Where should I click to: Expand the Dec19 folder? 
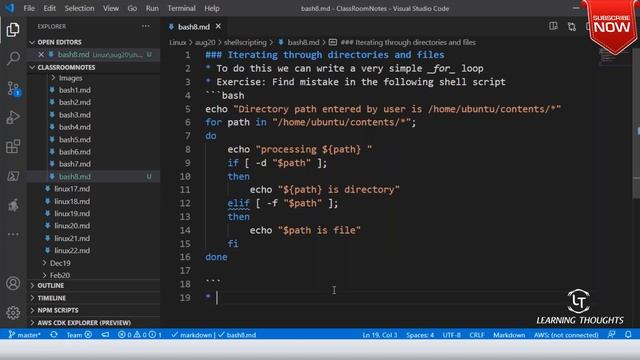(x=57, y=263)
